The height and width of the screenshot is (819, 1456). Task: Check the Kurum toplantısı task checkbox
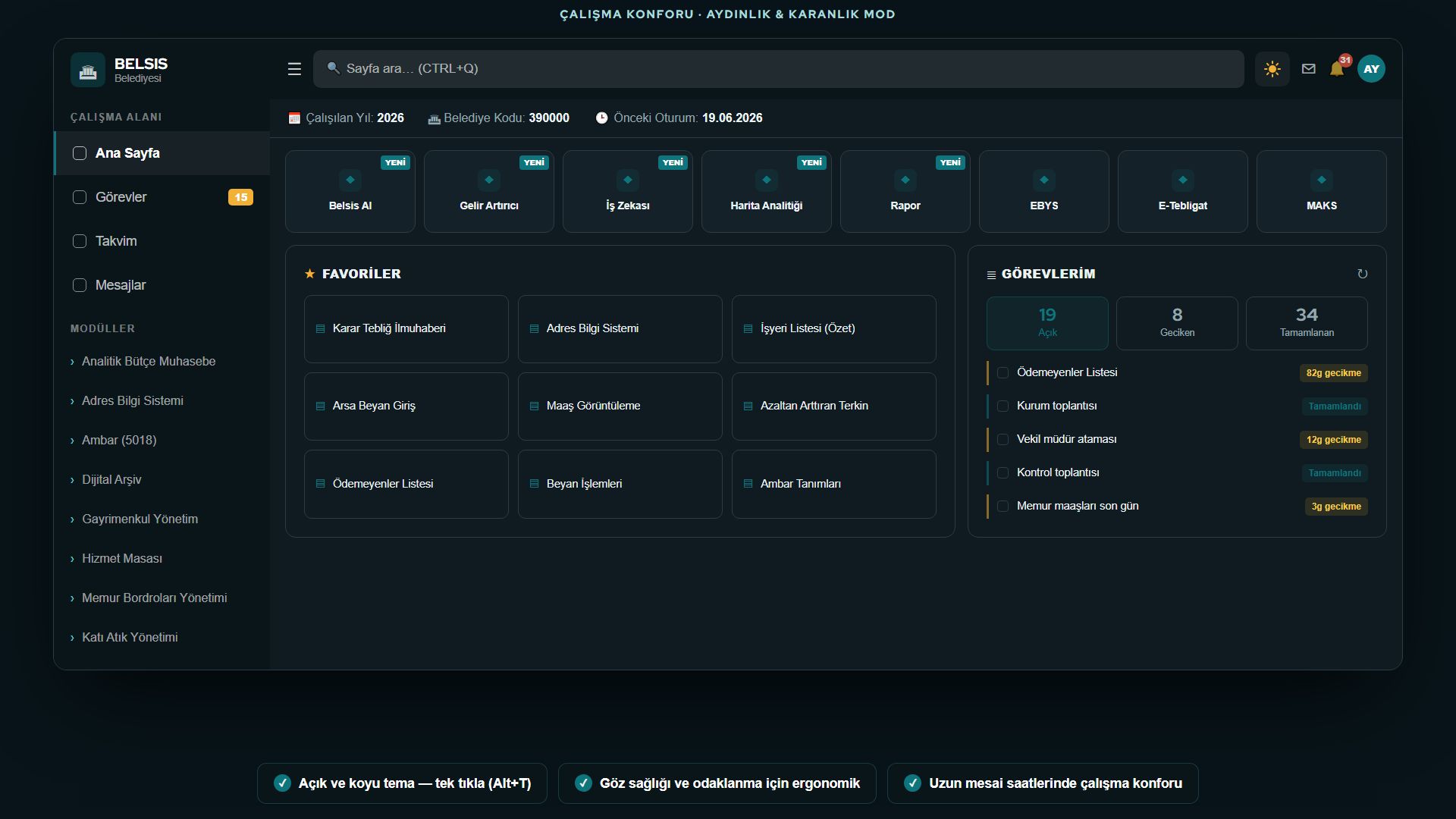click(x=1003, y=406)
